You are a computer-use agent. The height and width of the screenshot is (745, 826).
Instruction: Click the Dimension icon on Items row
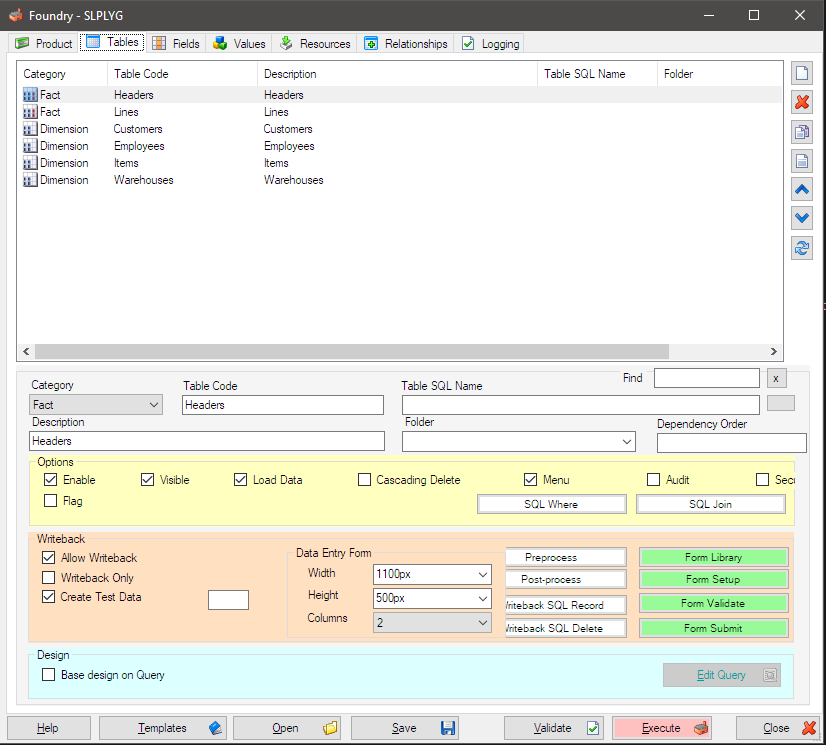30,163
